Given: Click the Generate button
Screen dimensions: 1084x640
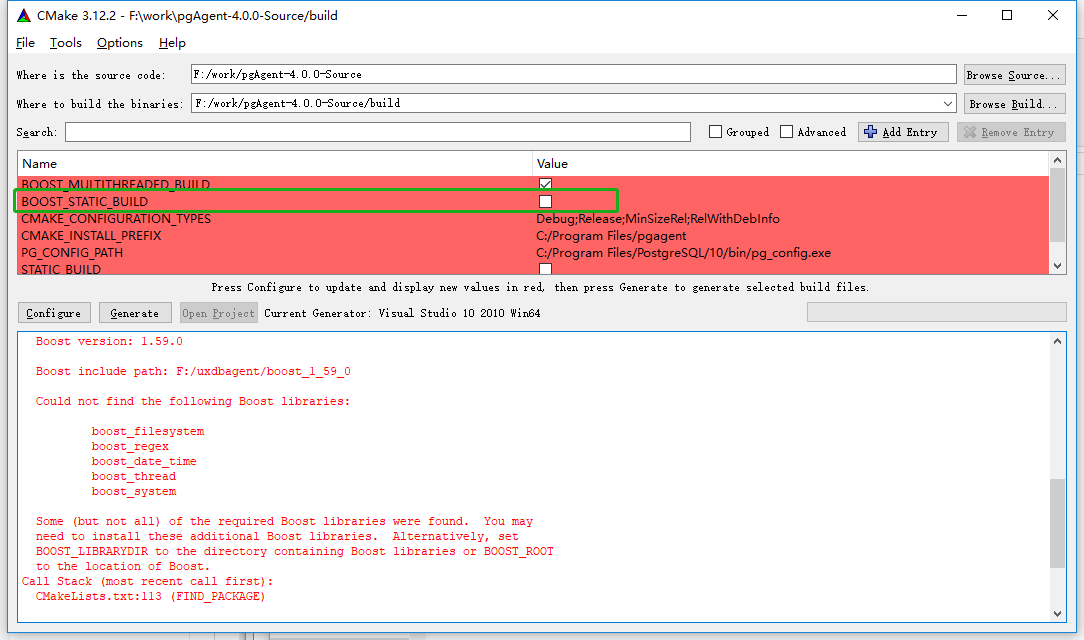Looking at the screenshot, I should pyautogui.click(x=135, y=313).
